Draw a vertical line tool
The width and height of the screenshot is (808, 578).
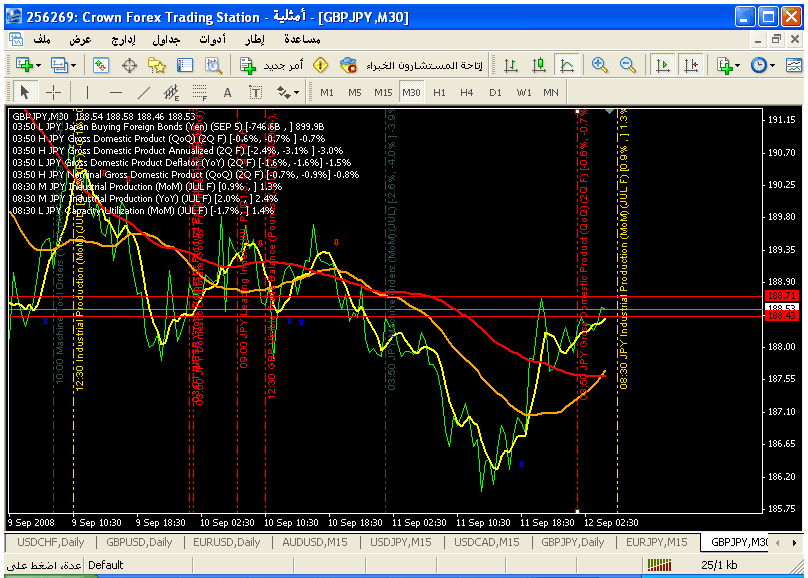pos(87,93)
